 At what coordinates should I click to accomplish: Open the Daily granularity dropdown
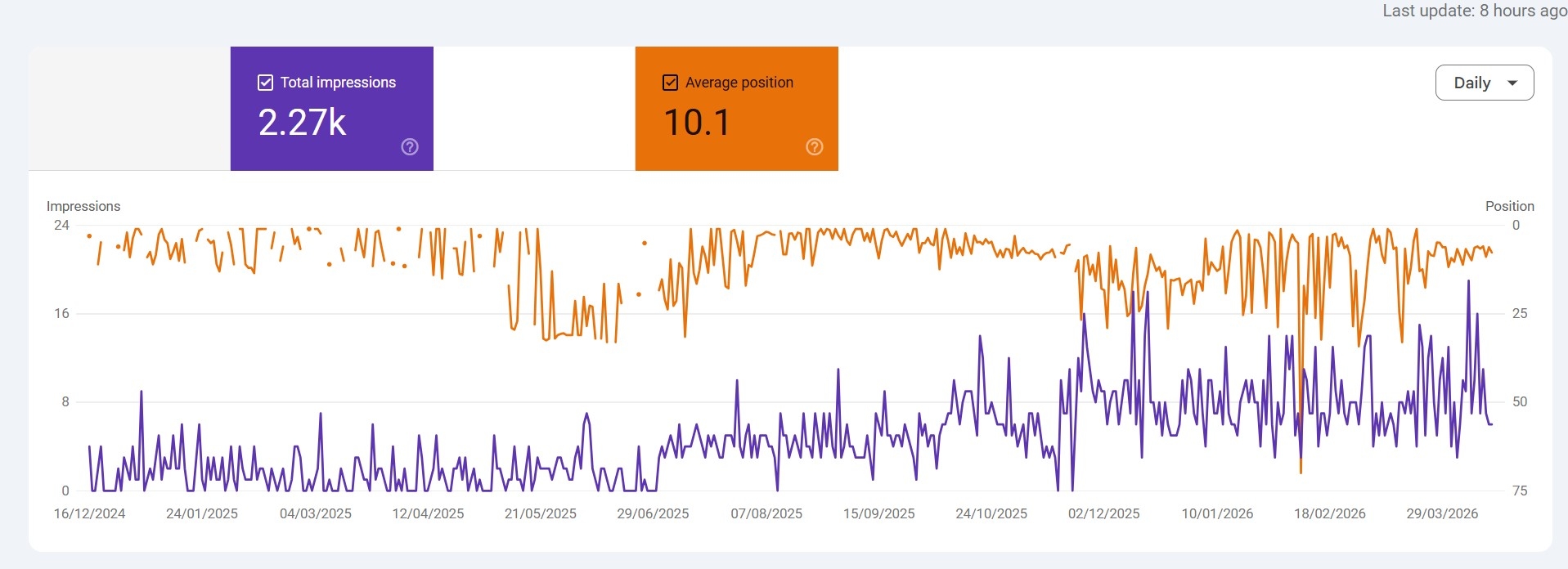[1484, 83]
